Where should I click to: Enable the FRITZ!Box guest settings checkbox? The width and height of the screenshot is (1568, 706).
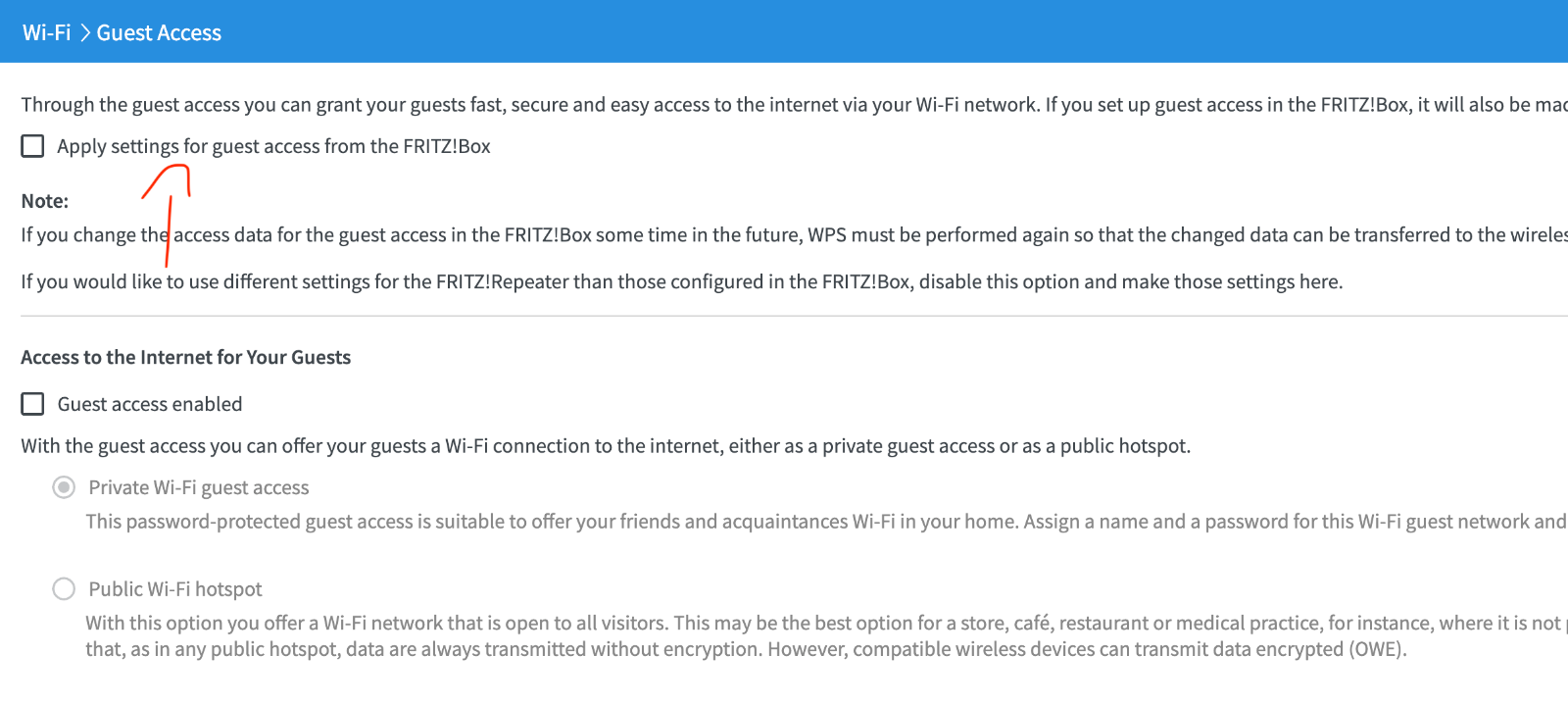pyautogui.click(x=33, y=146)
